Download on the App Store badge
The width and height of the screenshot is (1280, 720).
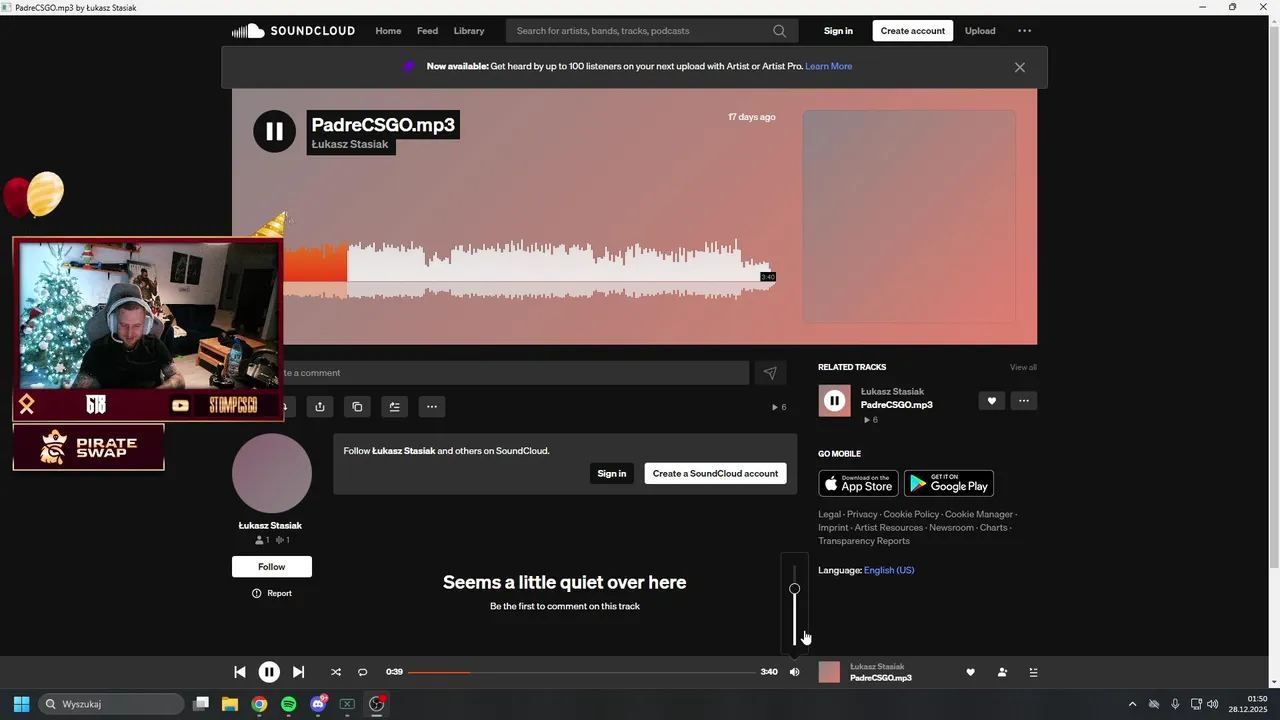[x=858, y=483]
